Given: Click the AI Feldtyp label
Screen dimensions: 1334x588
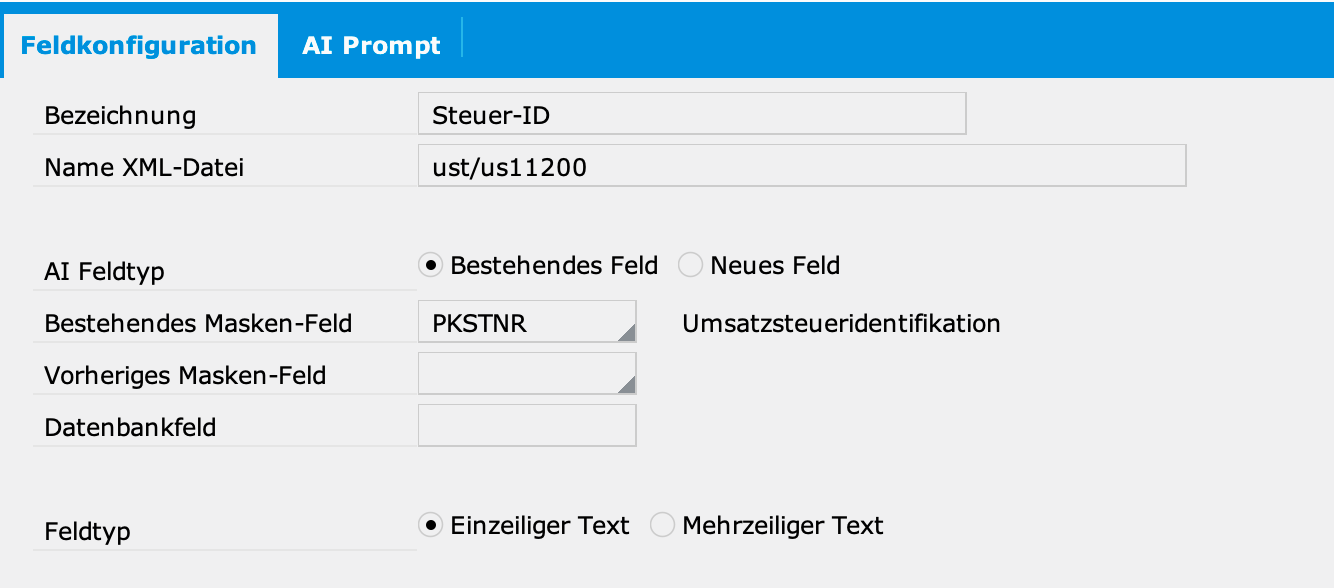Looking at the screenshot, I should click(x=104, y=272).
